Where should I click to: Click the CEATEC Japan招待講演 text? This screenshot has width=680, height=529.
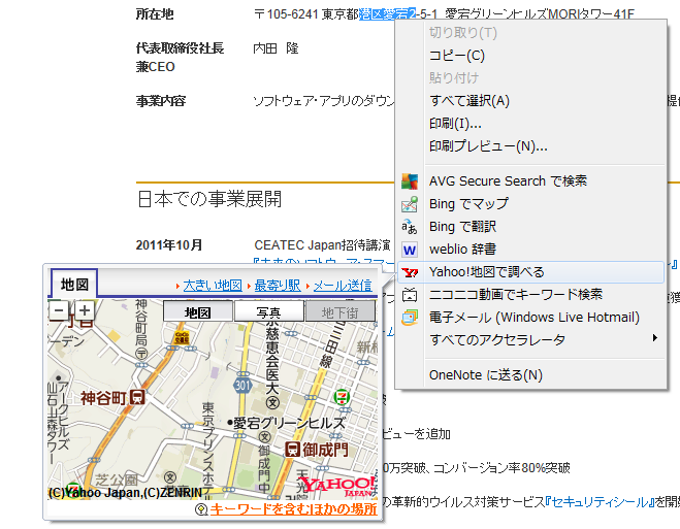click(322, 245)
